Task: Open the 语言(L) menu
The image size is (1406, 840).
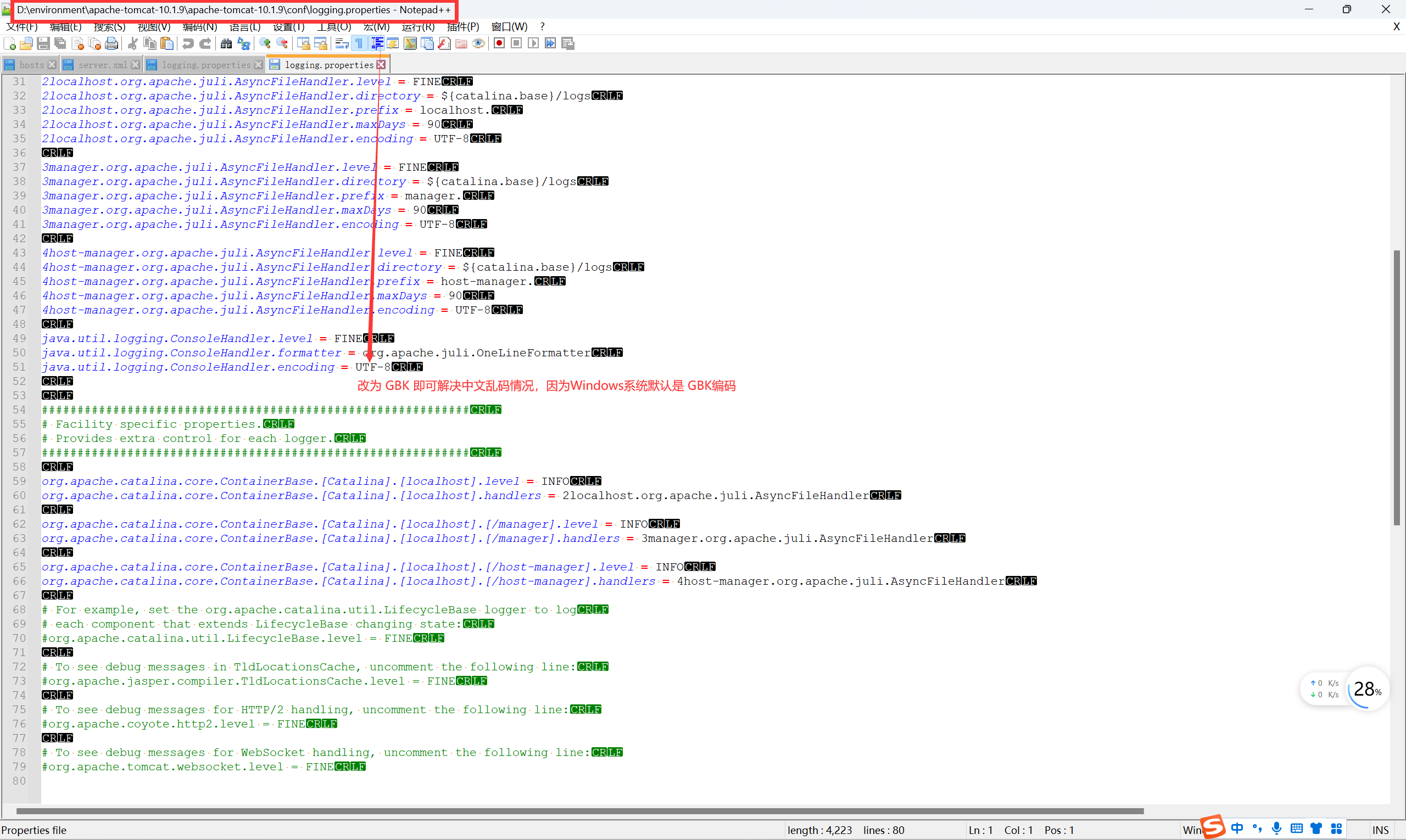Action: pyautogui.click(x=244, y=26)
